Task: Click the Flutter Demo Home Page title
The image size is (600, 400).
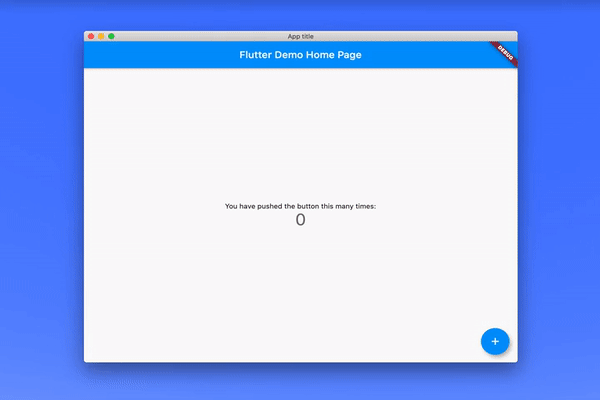Action: [x=300, y=55]
